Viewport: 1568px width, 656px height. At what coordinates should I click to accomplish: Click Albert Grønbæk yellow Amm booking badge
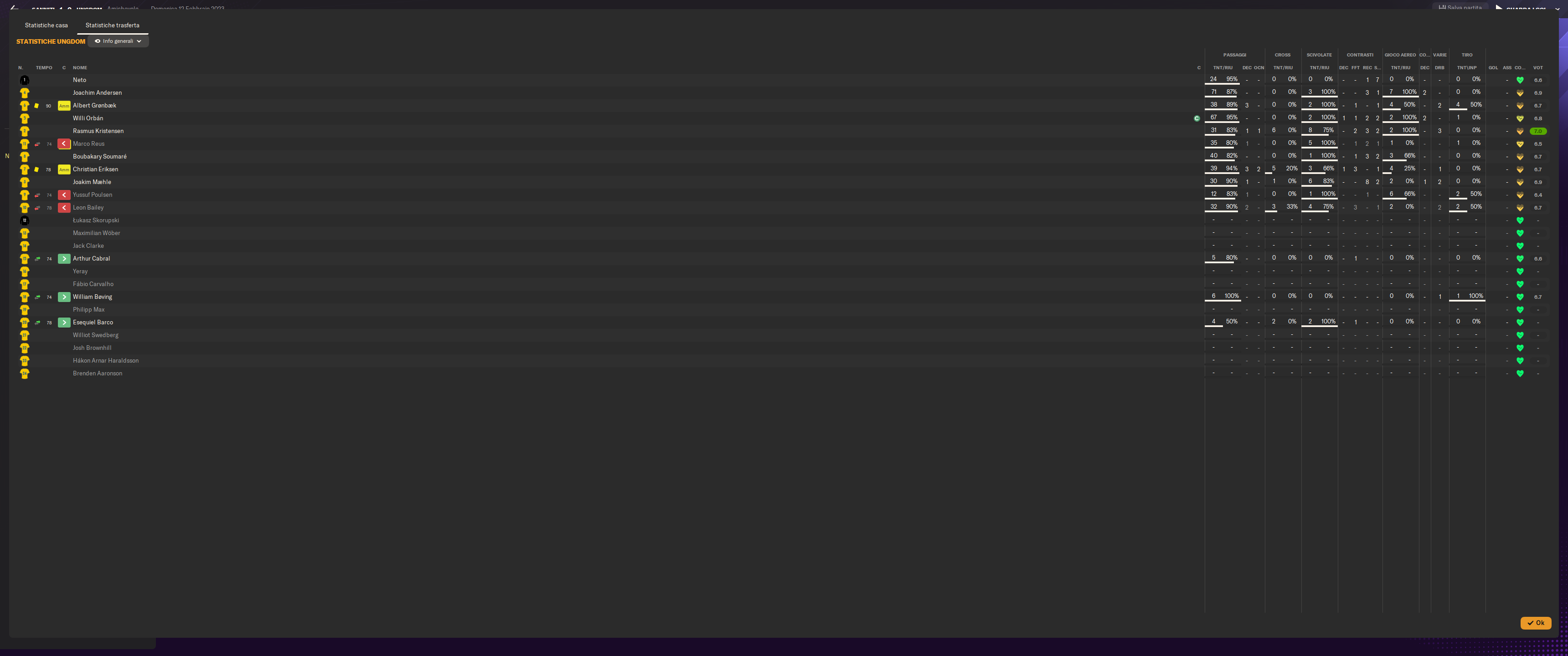click(x=64, y=106)
